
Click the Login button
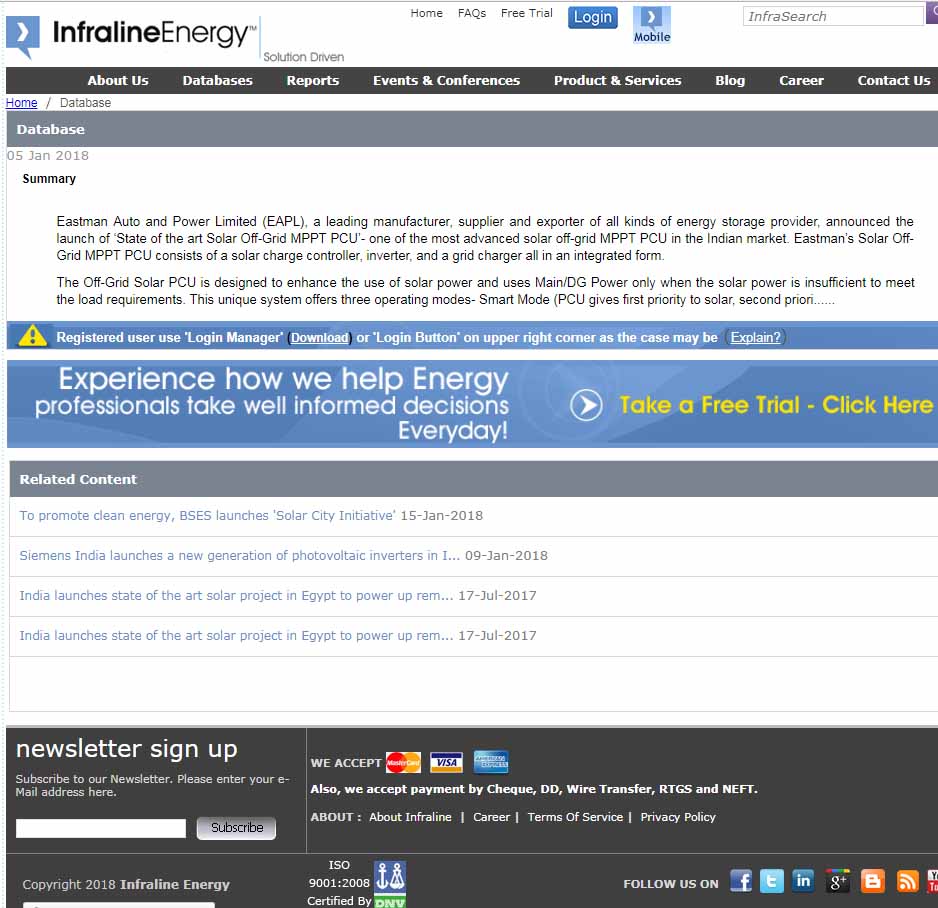point(593,17)
